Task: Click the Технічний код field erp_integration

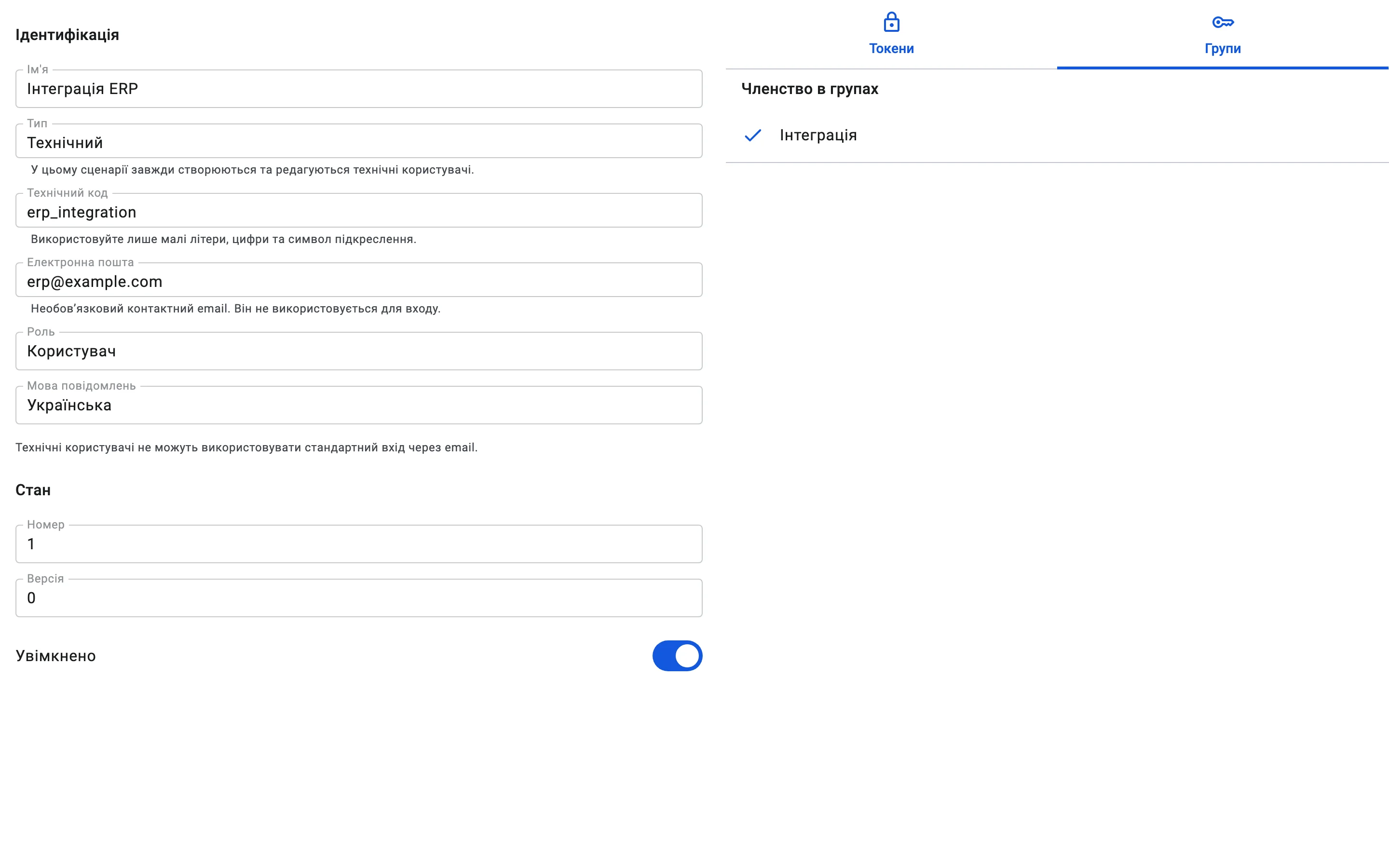Action: [359, 211]
